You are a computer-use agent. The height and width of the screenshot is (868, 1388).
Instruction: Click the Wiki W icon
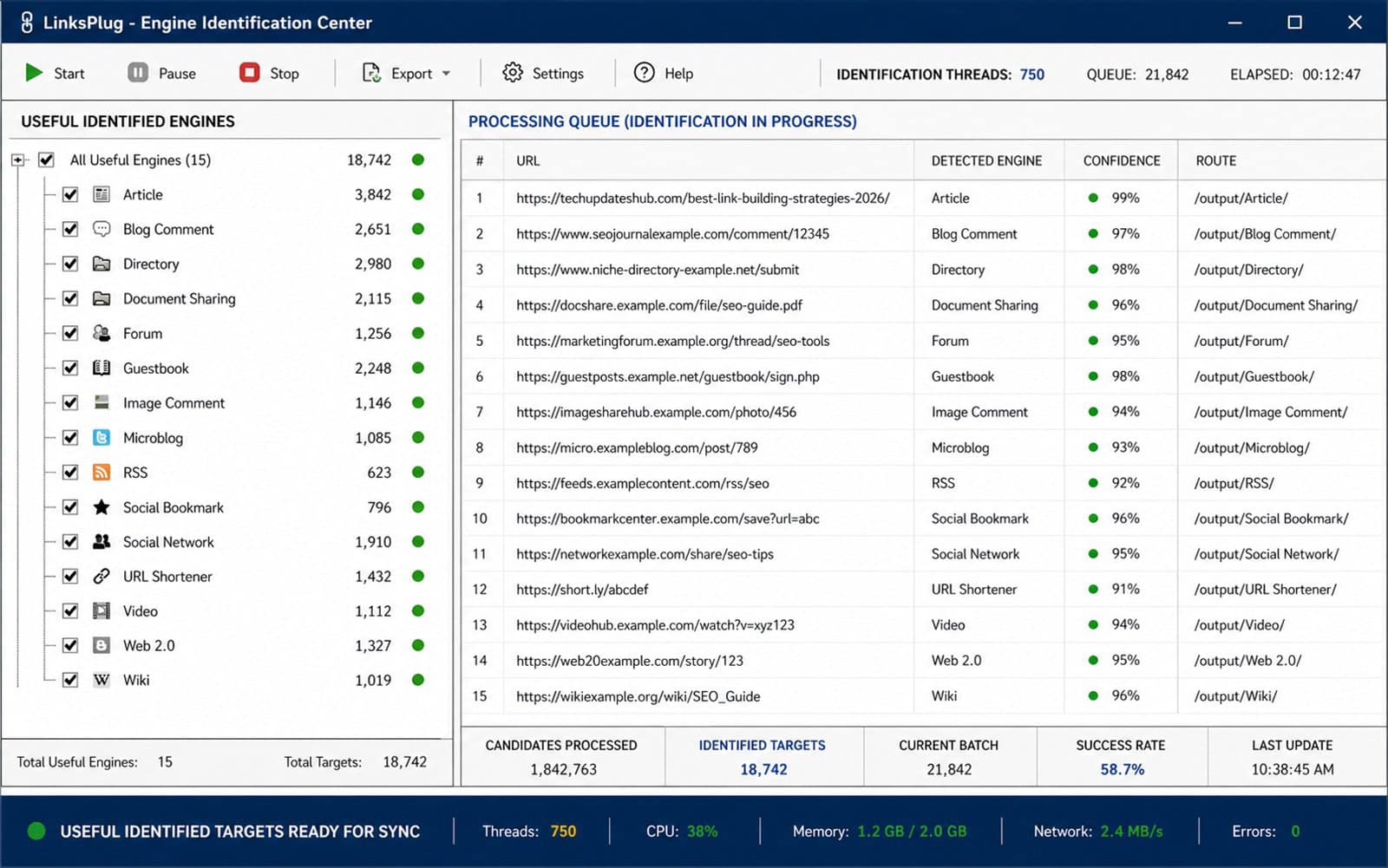101,680
